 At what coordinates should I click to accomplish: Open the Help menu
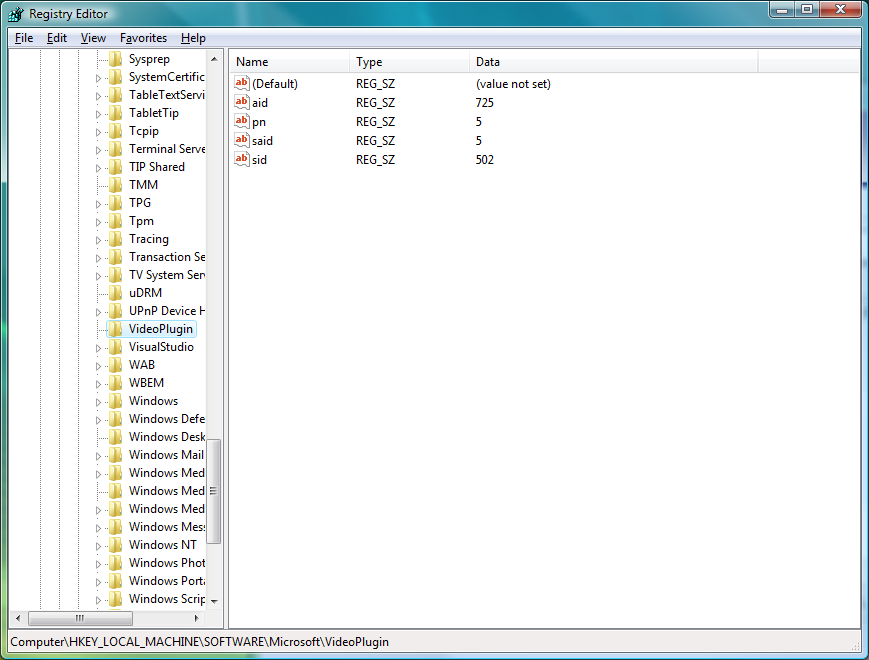tap(193, 38)
